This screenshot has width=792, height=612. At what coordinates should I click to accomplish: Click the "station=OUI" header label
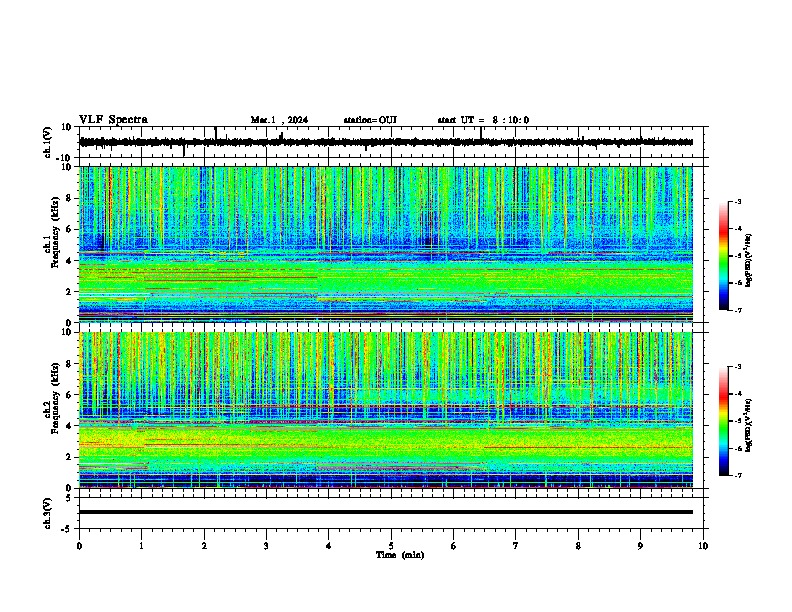[370, 120]
